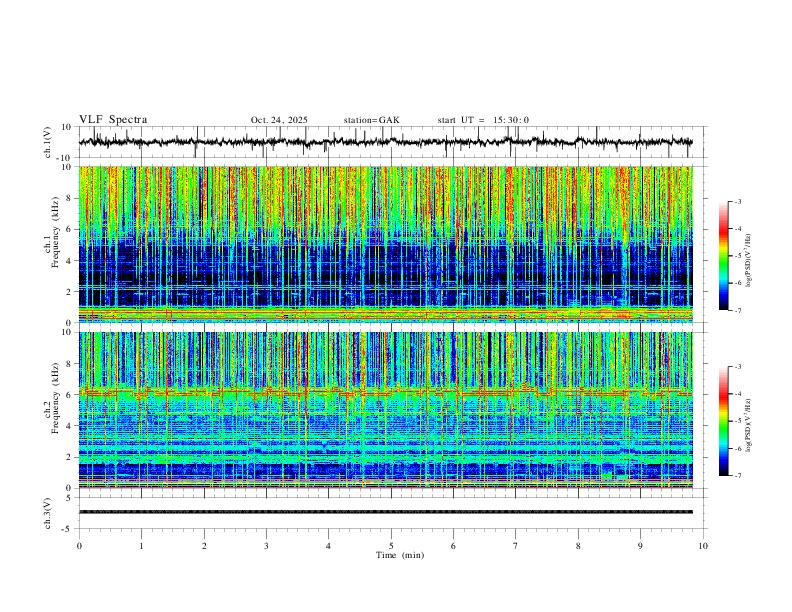Image resolution: width=792 pixels, height=612 pixels.
Task: Click time axis tick label "7"
Action: click(516, 546)
